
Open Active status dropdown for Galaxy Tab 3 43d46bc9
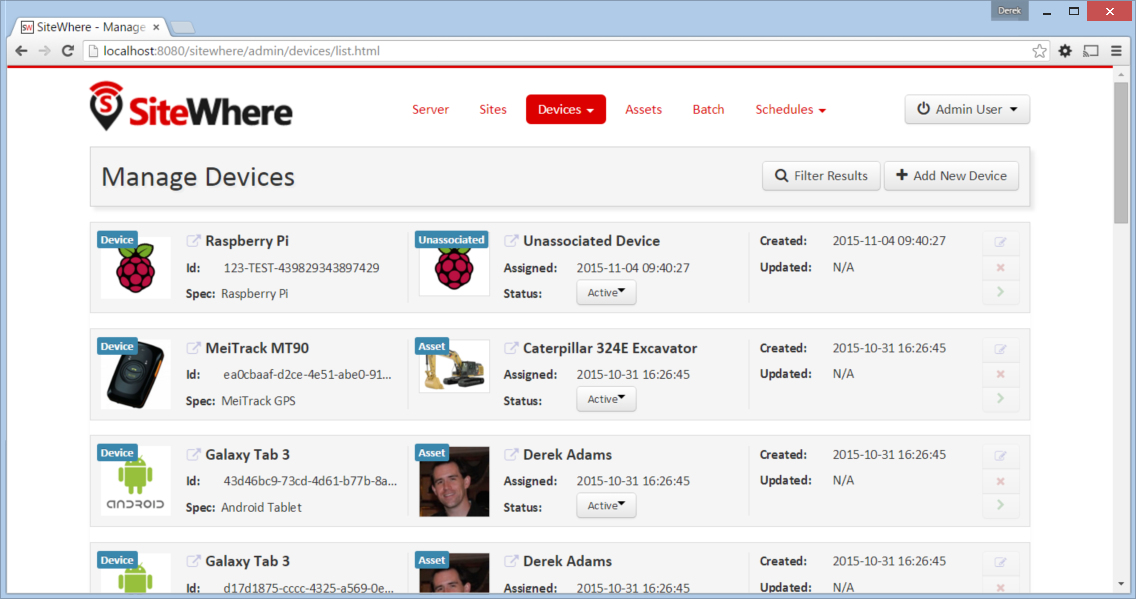(606, 506)
